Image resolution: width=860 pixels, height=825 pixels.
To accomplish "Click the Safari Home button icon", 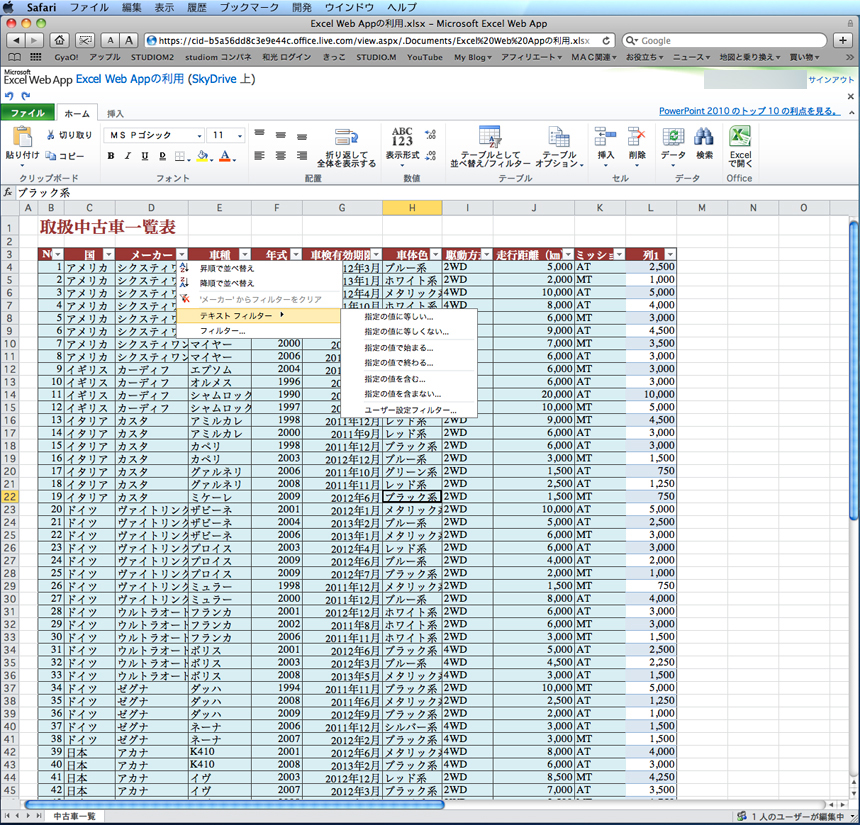I will 59,40.
